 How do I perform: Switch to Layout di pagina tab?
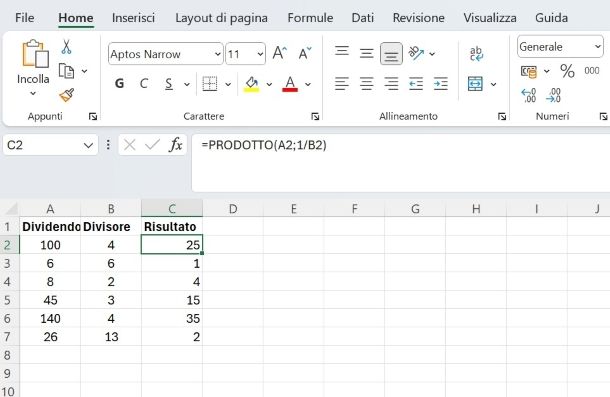(x=221, y=18)
